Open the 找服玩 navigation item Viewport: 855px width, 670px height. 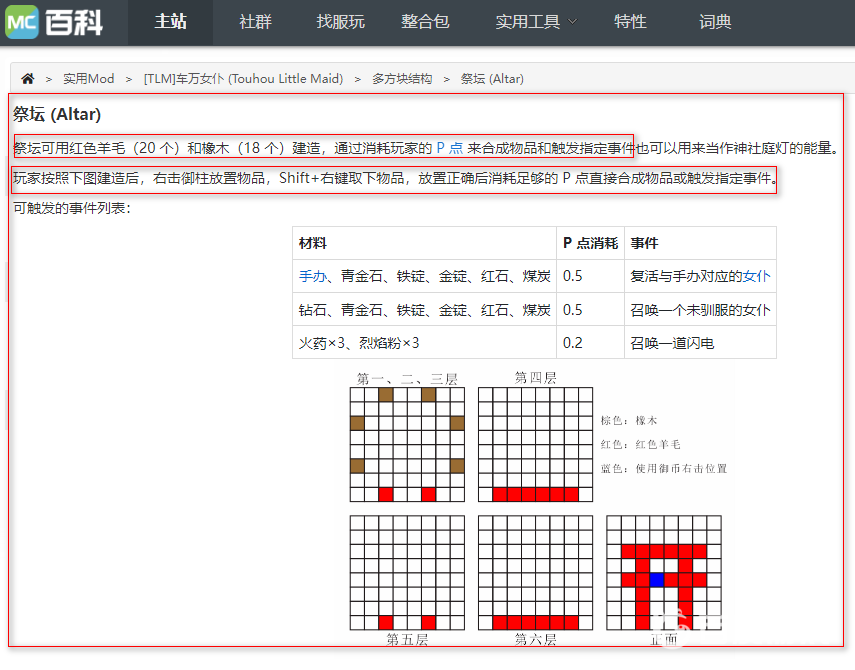[340, 22]
